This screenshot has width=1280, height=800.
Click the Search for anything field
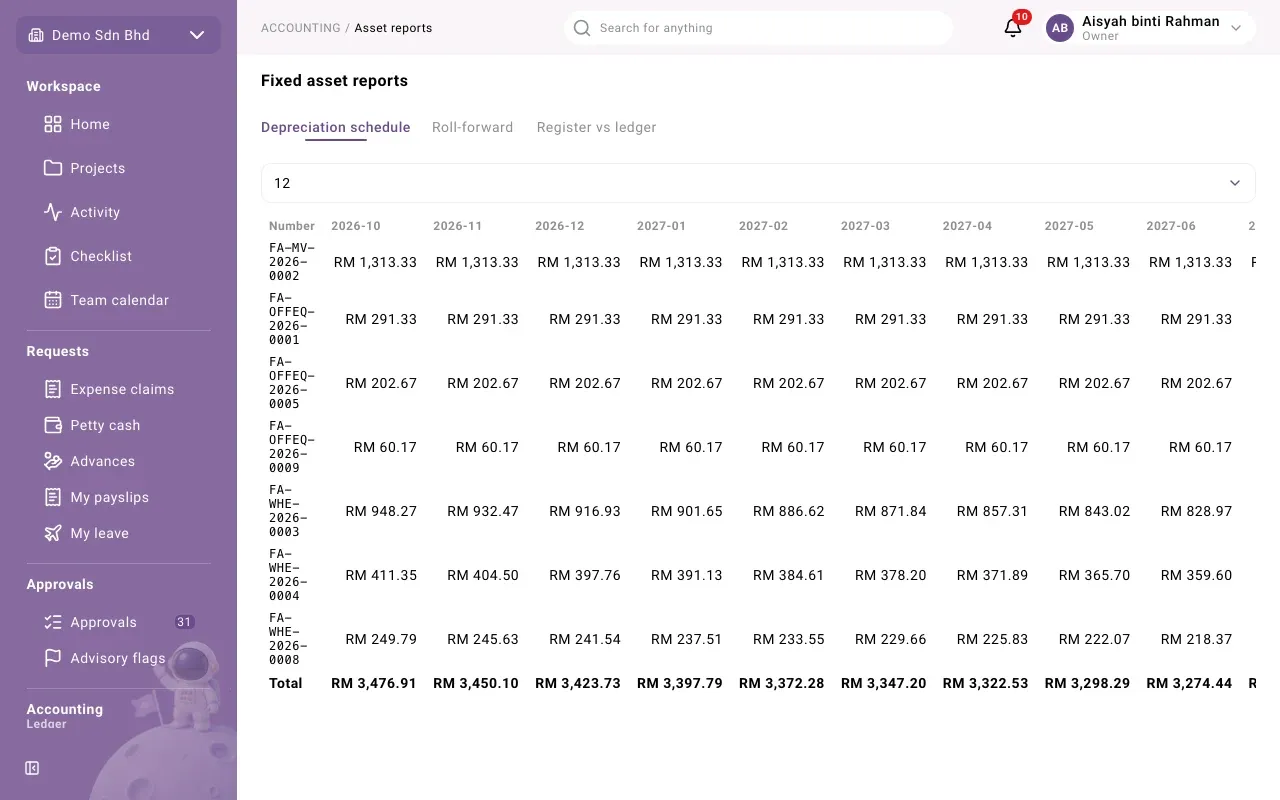pyautogui.click(x=758, y=28)
